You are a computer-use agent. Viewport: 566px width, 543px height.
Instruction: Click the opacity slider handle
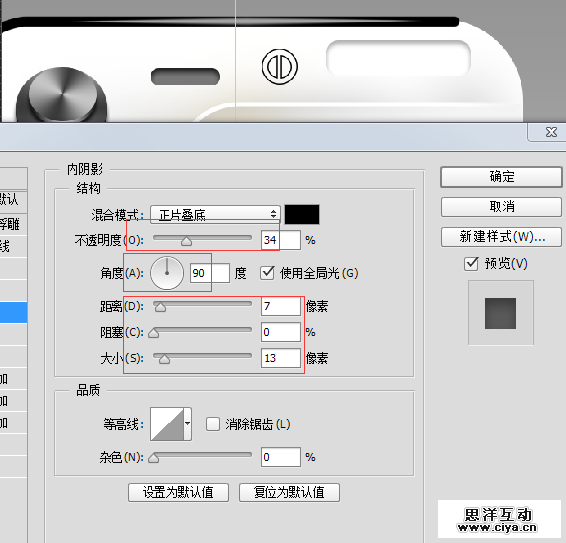point(187,241)
